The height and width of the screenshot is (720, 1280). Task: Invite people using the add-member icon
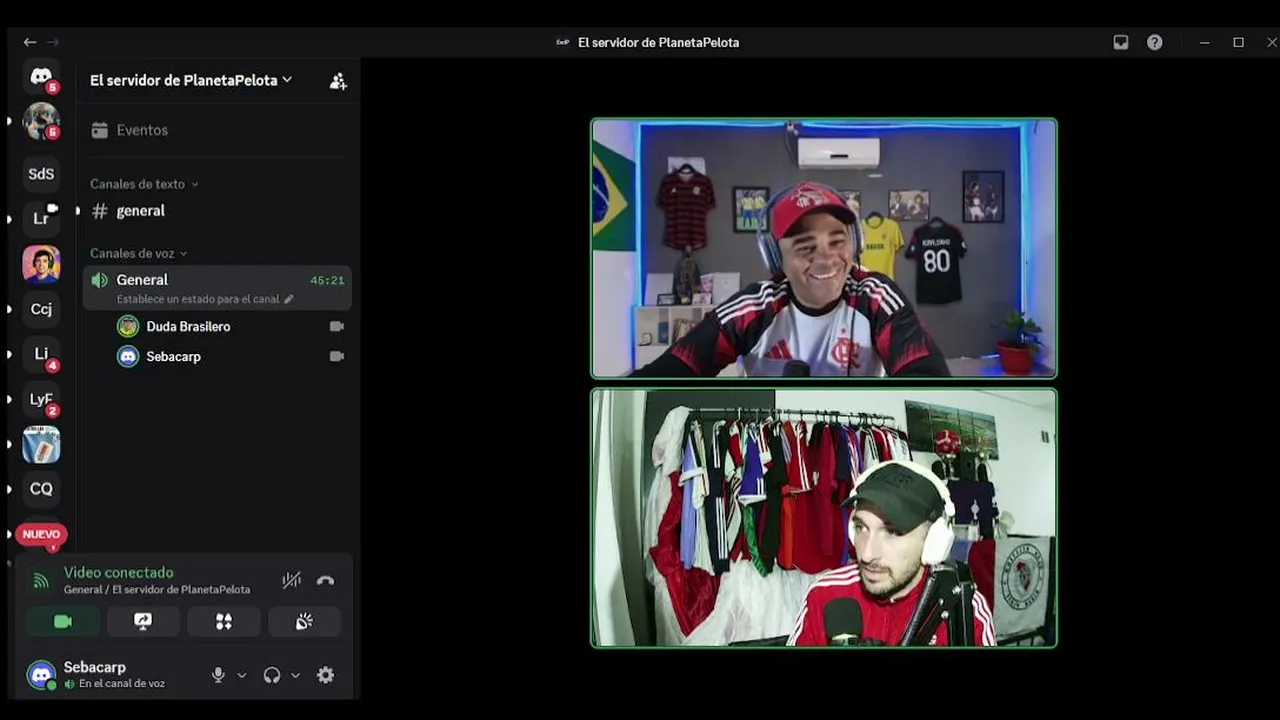click(338, 81)
